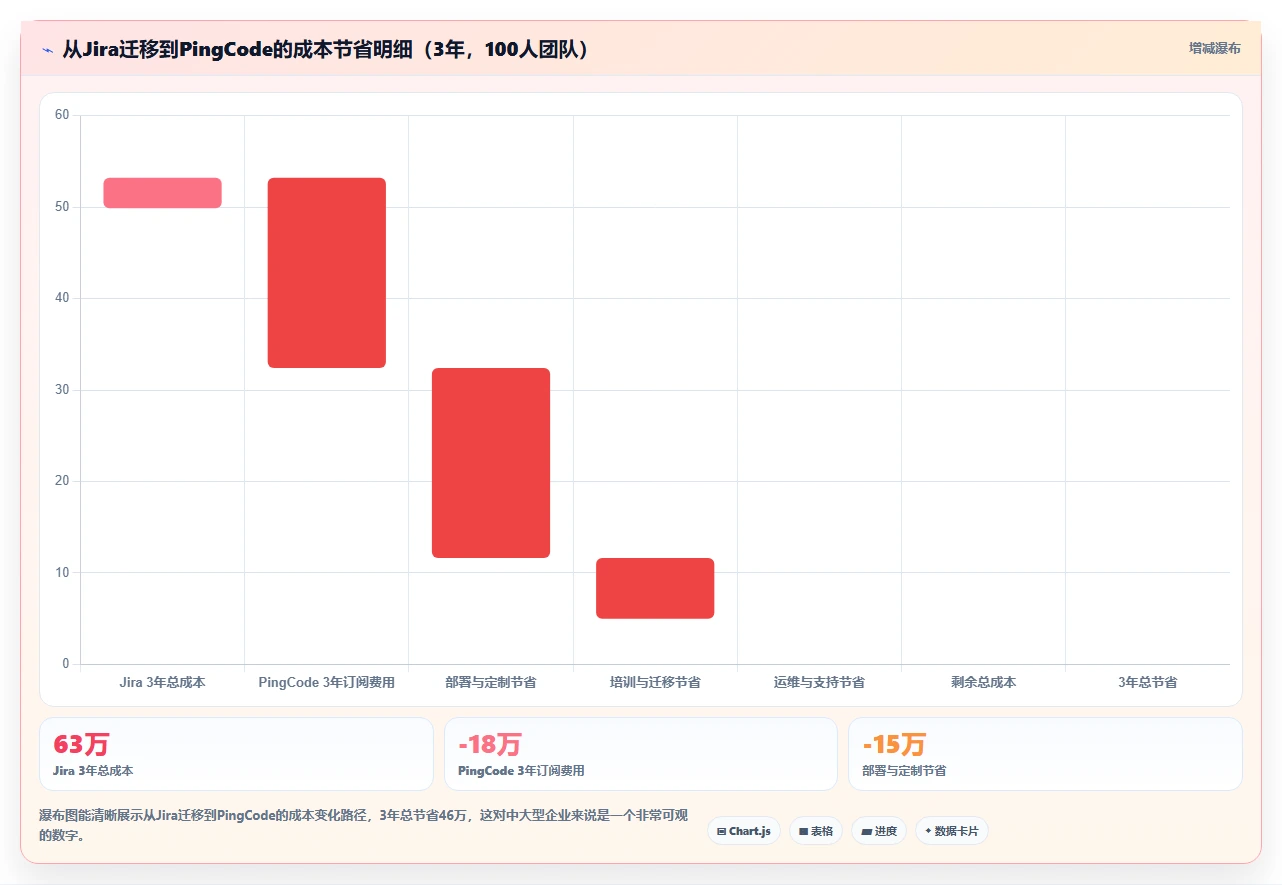Click the pink Jira 3年总成本 bar
This screenshot has height=885, width=1282.
tap(162, 193)
